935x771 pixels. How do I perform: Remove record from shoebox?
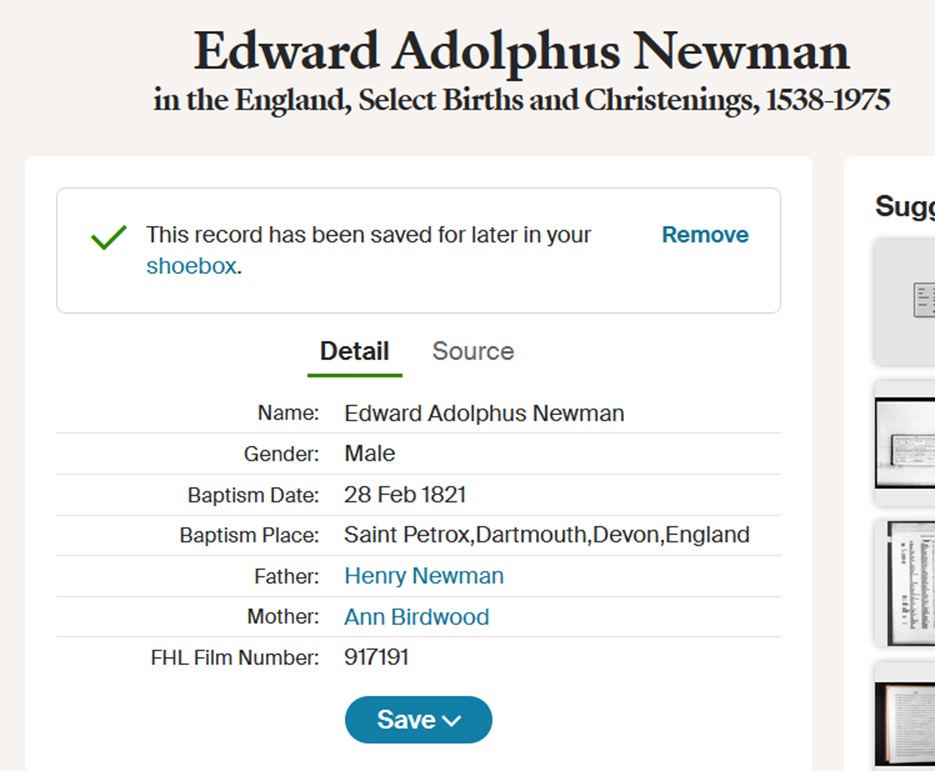pos(704,235)
